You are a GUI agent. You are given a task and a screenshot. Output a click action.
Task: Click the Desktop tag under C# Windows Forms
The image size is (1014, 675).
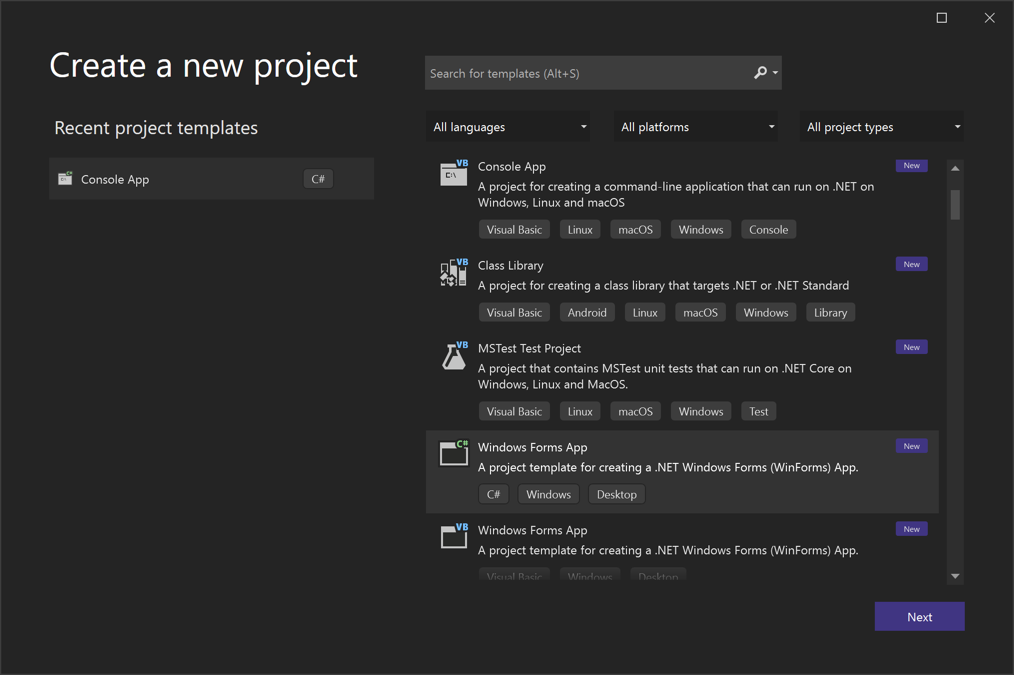coord(616,494)
